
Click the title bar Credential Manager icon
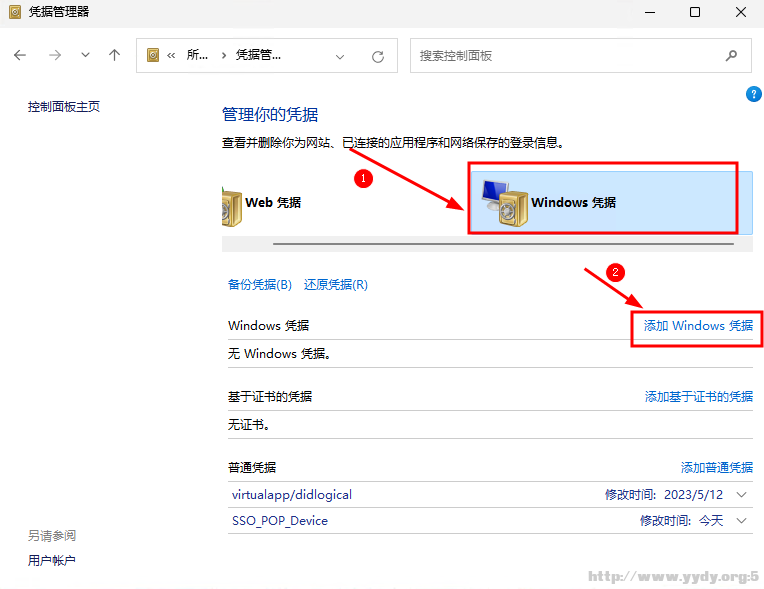(15, 12)
